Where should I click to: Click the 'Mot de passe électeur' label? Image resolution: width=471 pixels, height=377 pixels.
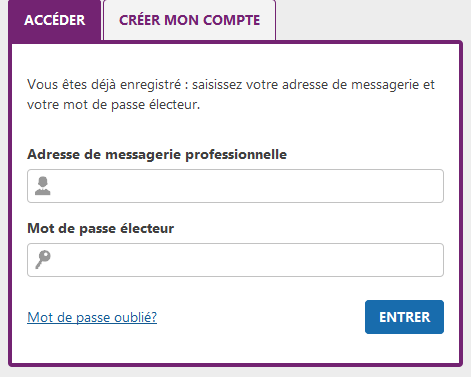pyautogui.click(x=100, y=229)
